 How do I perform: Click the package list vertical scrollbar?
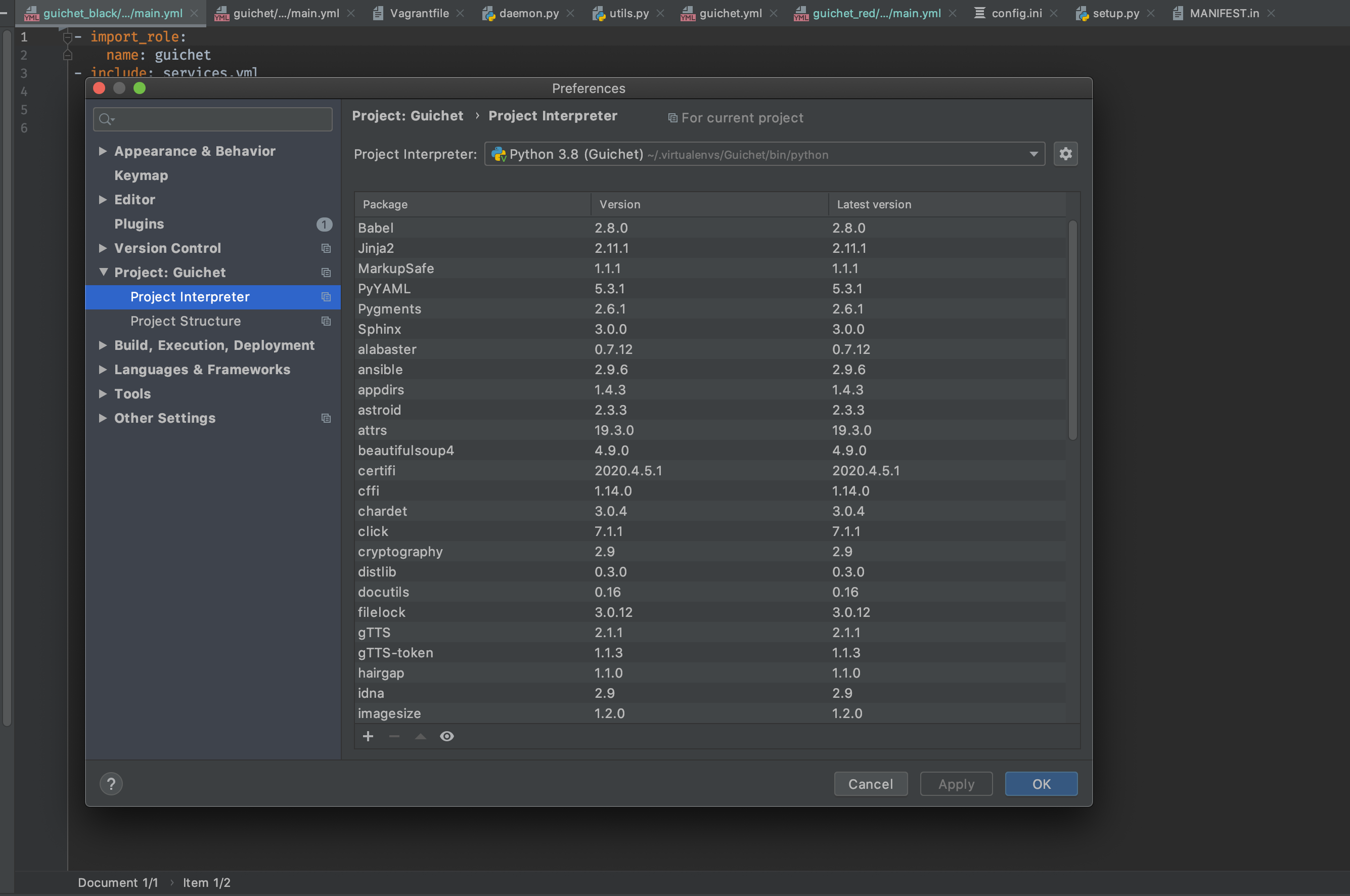(x=1072, y=330)
